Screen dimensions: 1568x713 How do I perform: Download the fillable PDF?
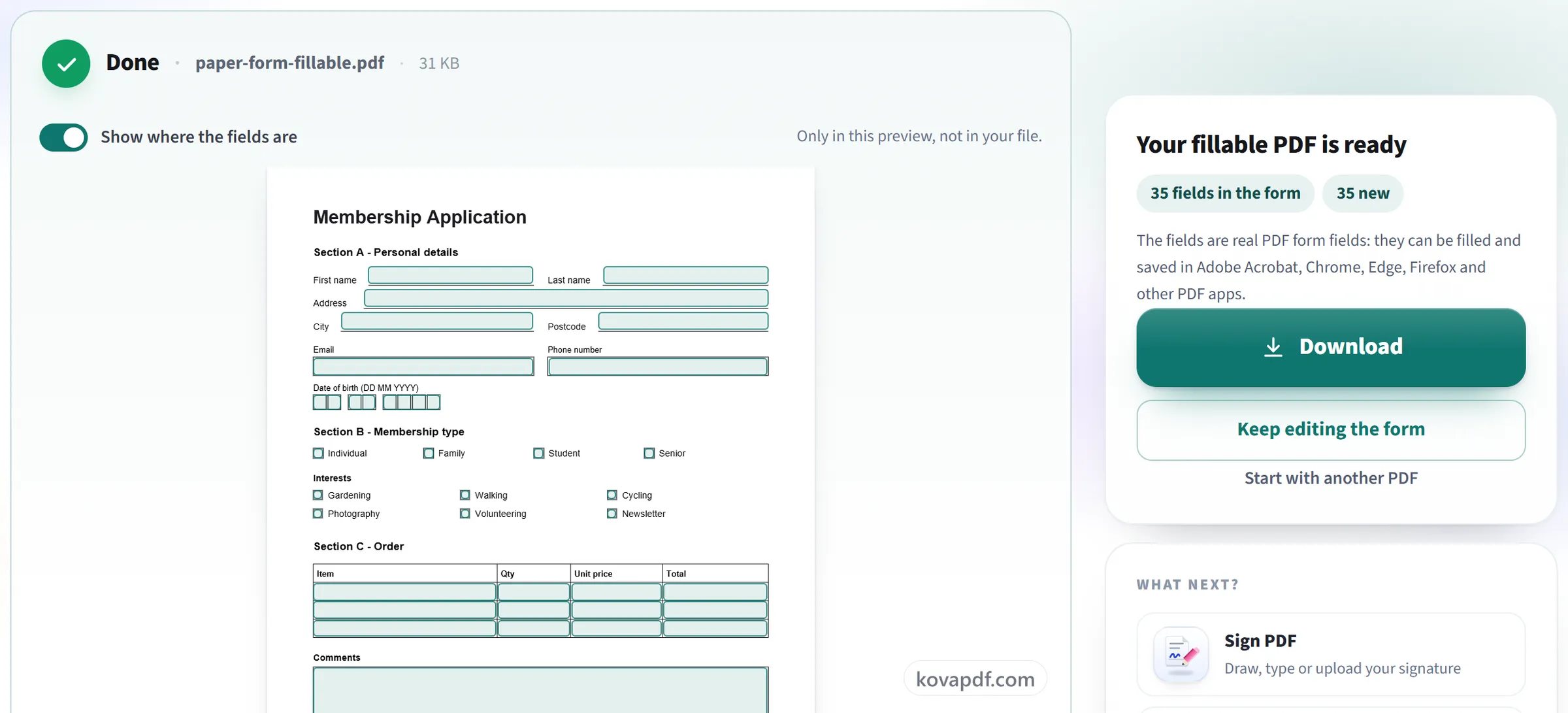click(x=1331, y=347)
